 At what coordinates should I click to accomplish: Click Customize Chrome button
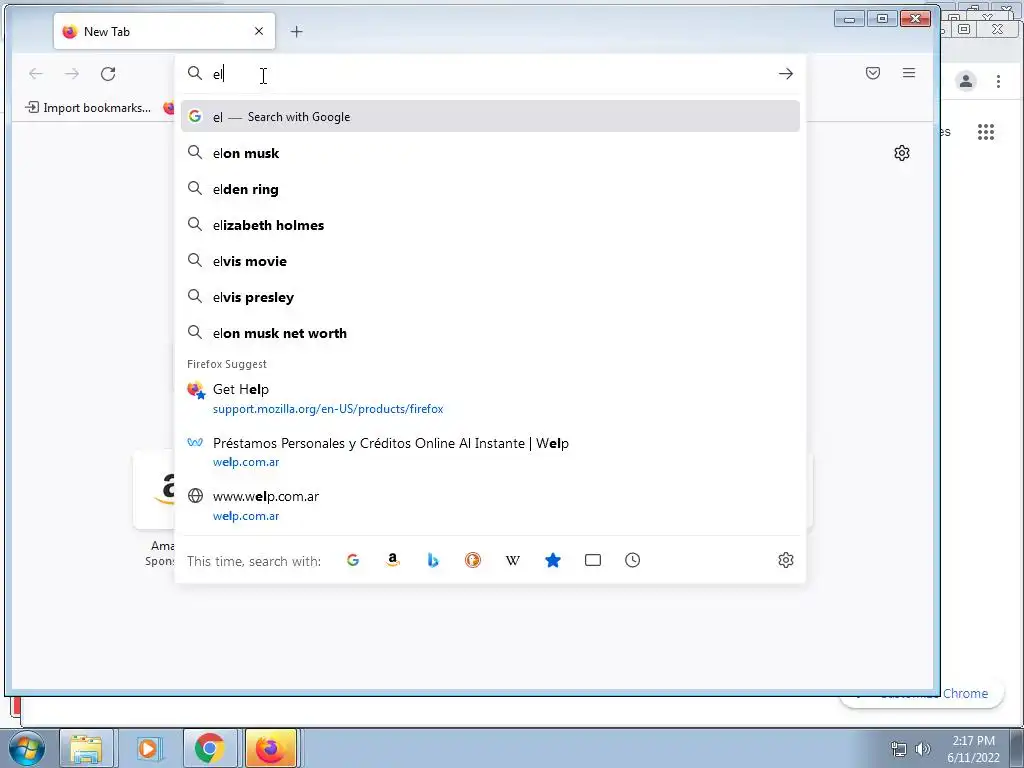[922, 694]
